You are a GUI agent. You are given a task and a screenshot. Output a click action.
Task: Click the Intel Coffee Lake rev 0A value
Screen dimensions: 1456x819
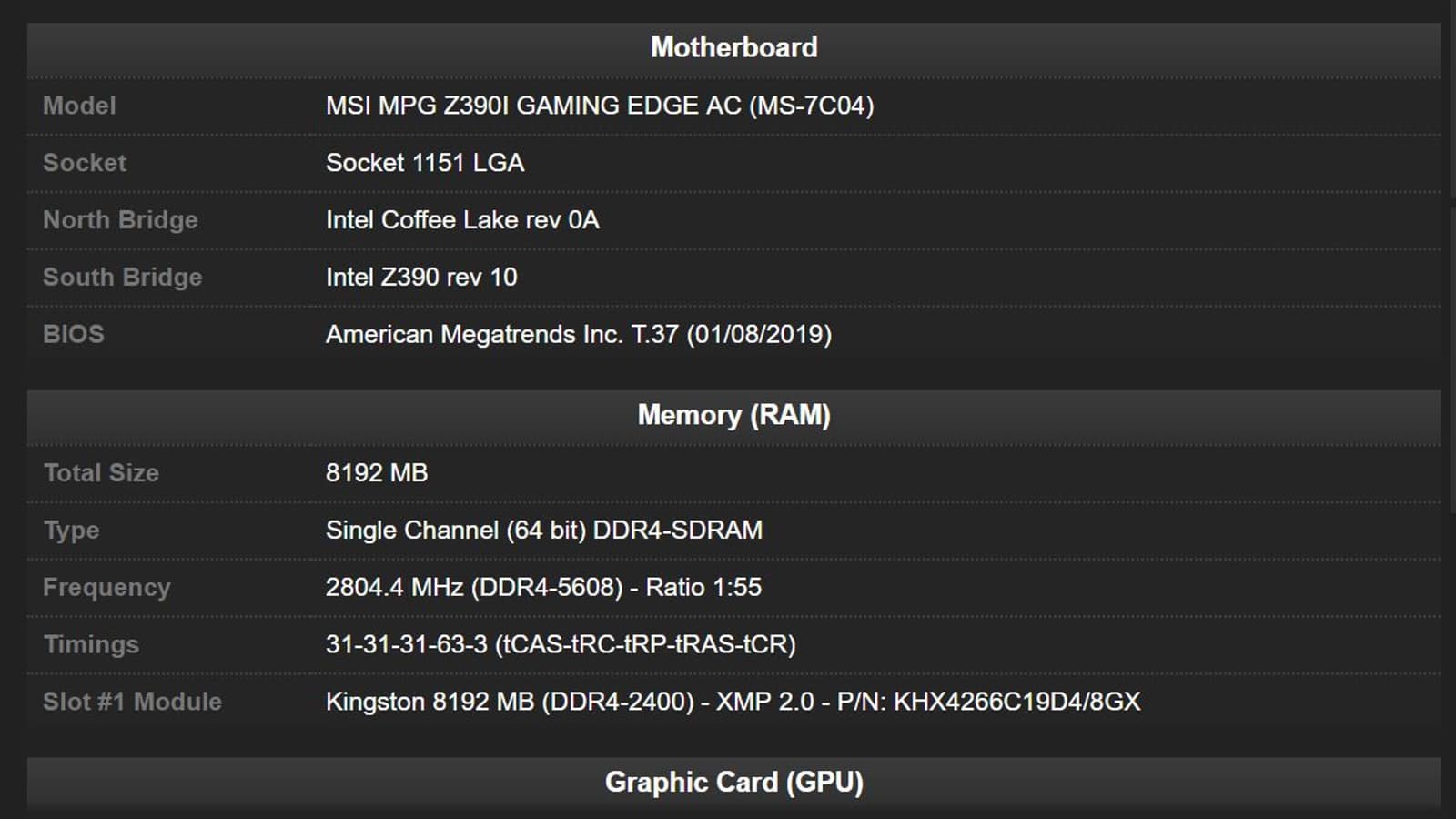(x=461, y=220)
